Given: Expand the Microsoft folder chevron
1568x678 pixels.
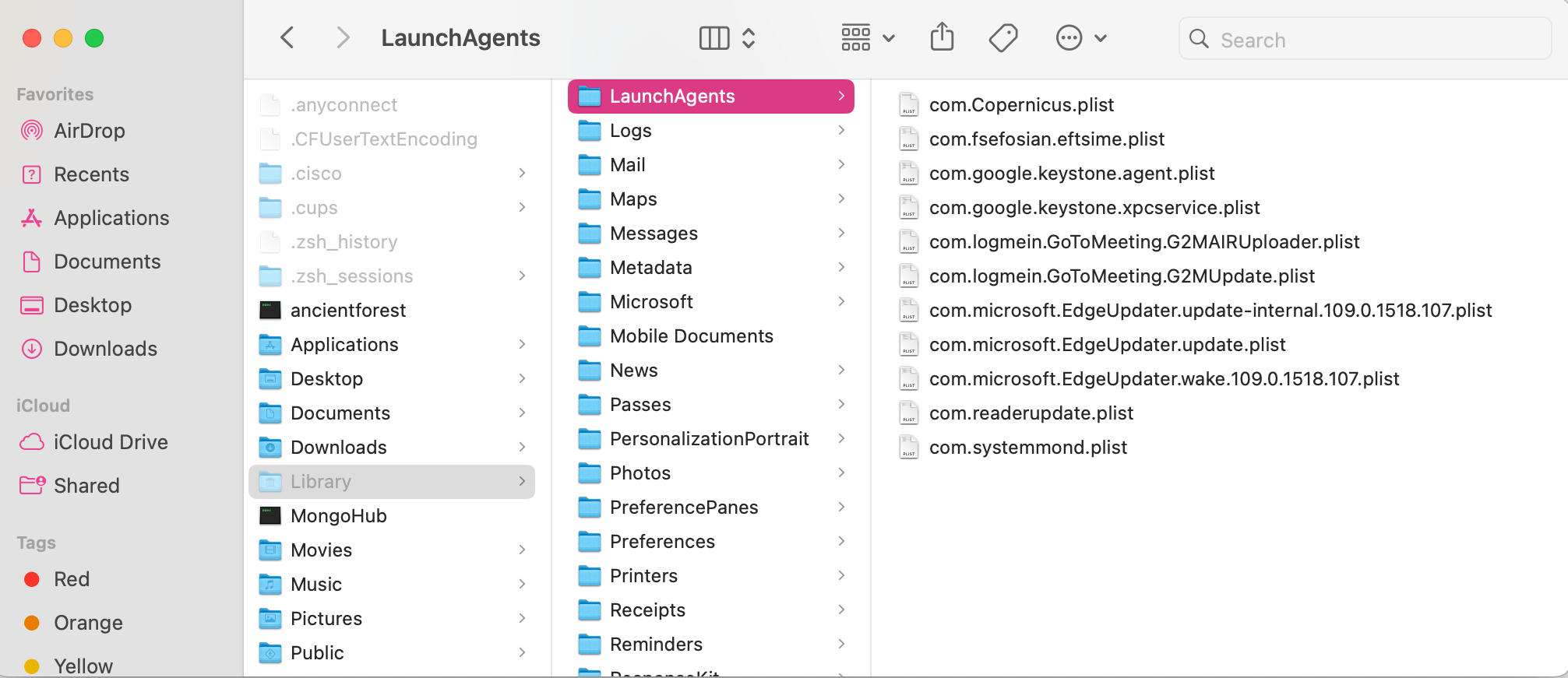Looking at the screenshot, I should tap(841, 301).
